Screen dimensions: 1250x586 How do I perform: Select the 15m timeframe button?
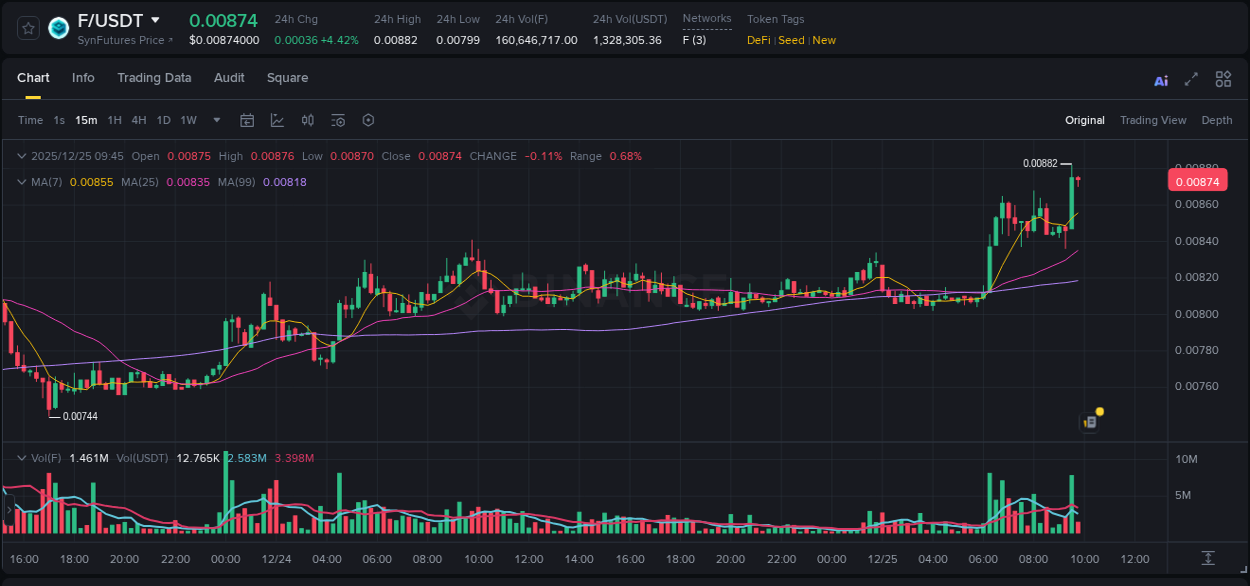tap(86, 120)
